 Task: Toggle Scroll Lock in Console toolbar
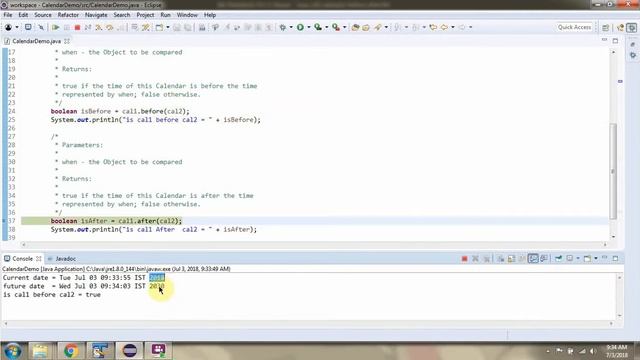click(511, 258)
